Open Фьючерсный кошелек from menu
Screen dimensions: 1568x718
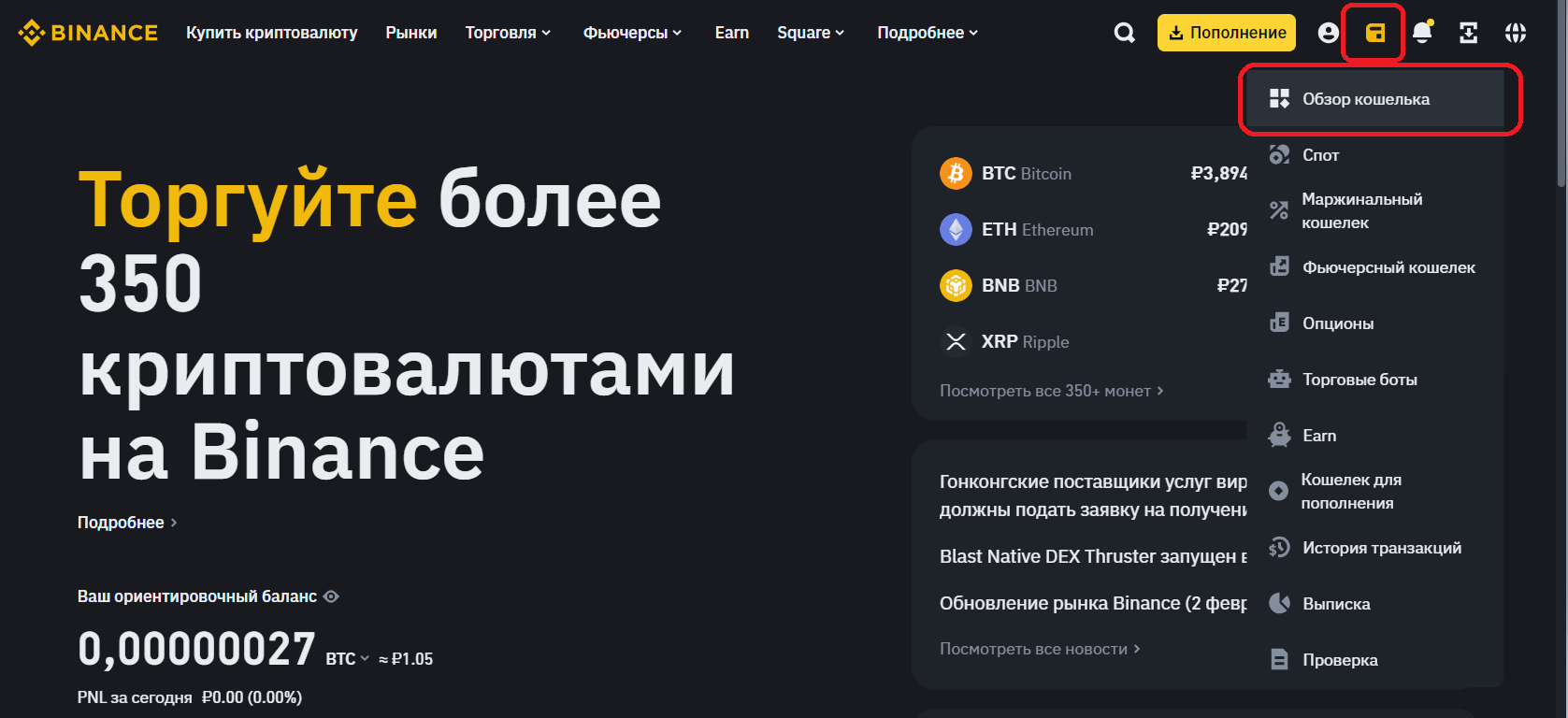[1388, 267]
